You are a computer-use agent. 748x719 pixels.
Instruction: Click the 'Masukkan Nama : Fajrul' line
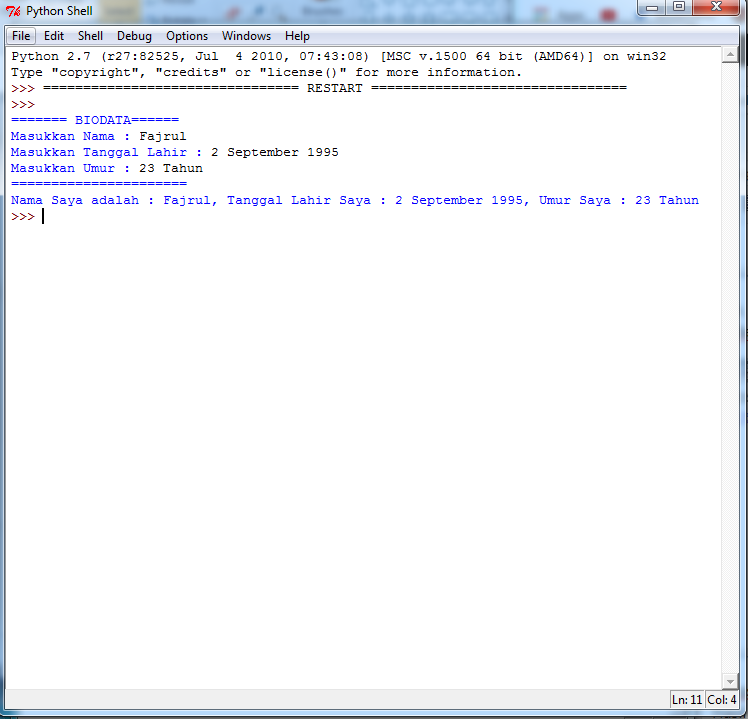98,136
